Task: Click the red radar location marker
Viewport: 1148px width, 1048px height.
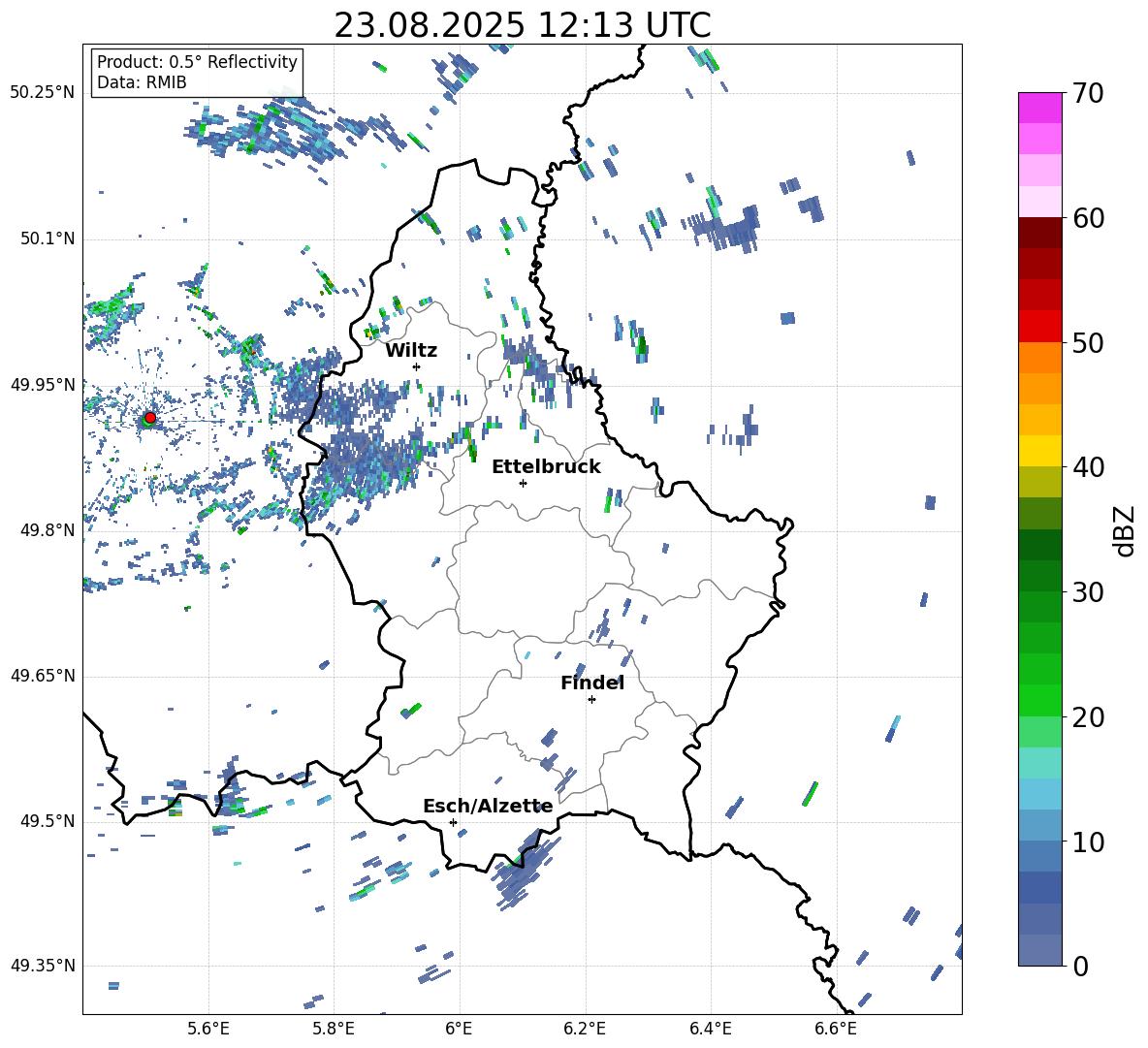Action: (x=150, y=418)
